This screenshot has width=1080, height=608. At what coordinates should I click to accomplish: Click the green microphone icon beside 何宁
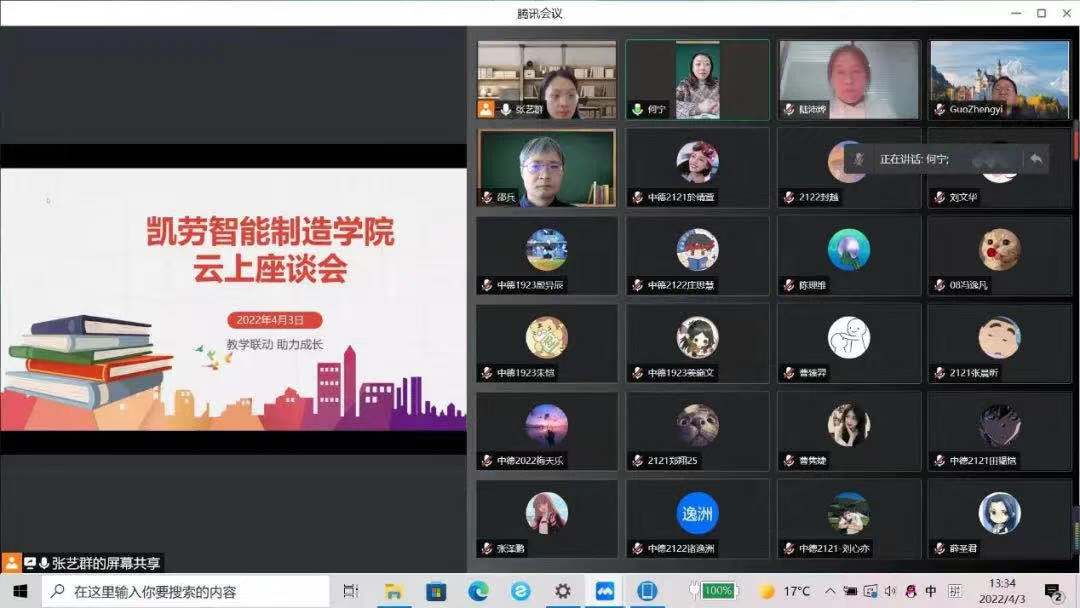[x=637, y=109]
